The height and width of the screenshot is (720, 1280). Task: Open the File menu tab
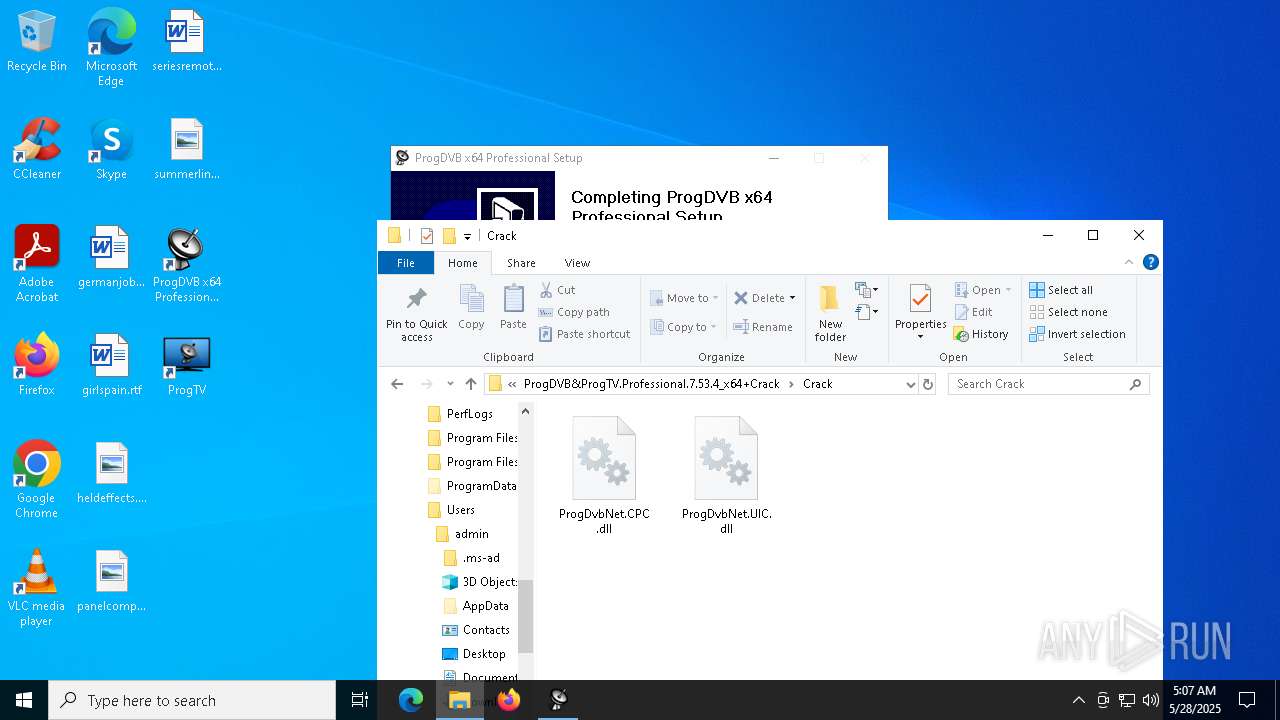click(406, 263)
